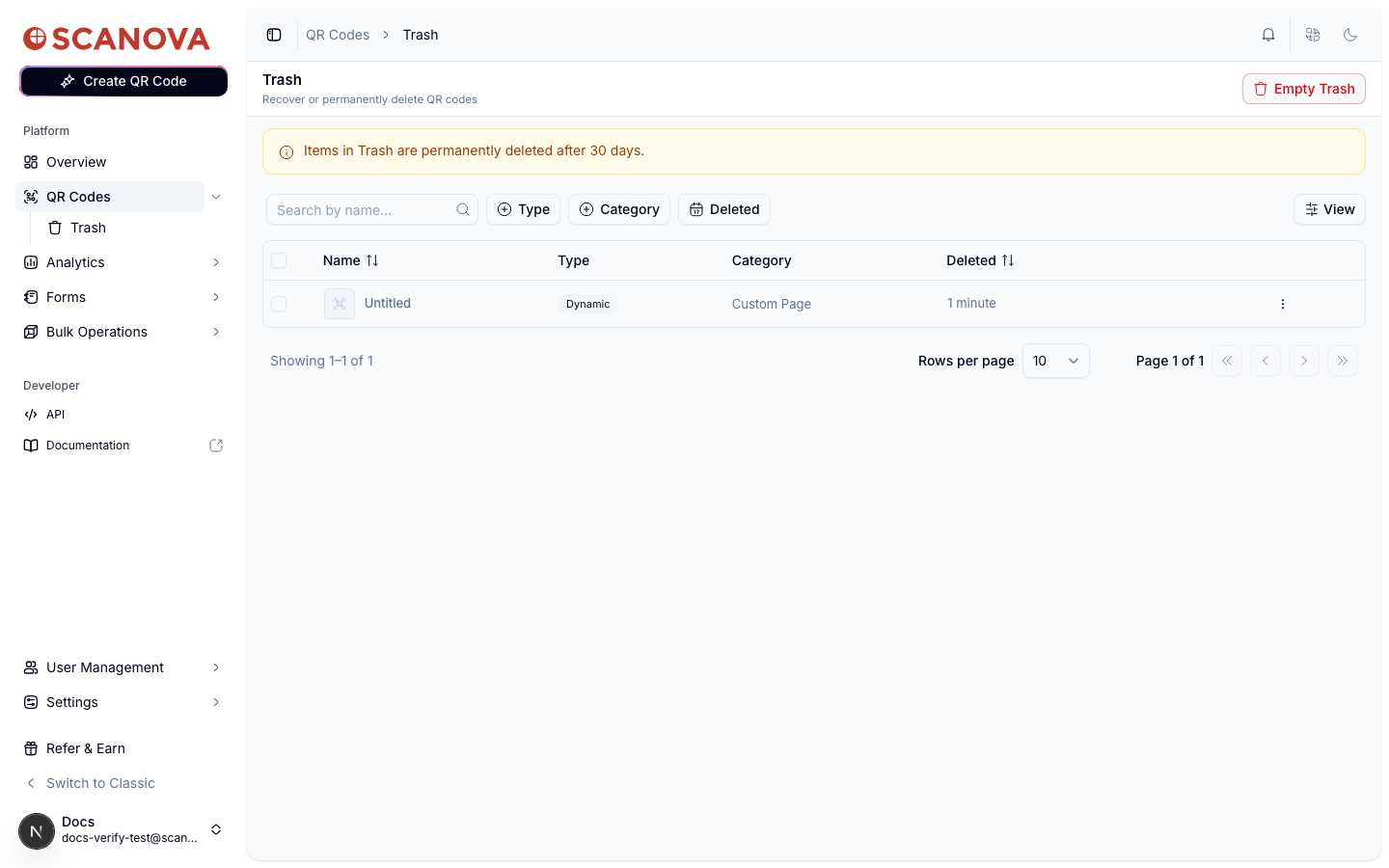Open the Type filter
Screen dimensions: 1389x868
(523, 209)
